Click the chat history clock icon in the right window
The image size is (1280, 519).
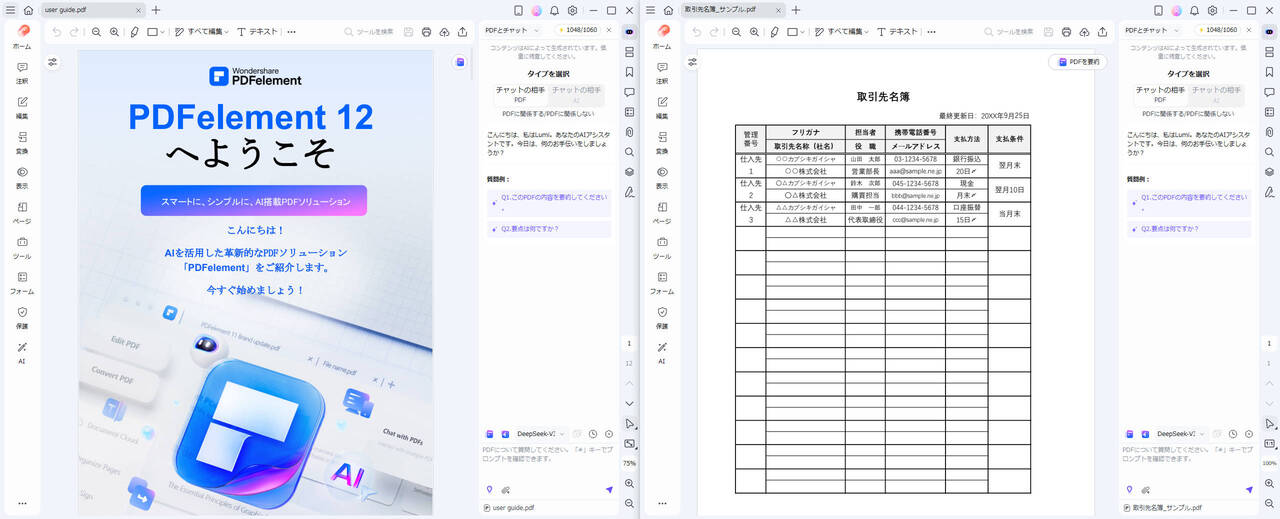1233,434
